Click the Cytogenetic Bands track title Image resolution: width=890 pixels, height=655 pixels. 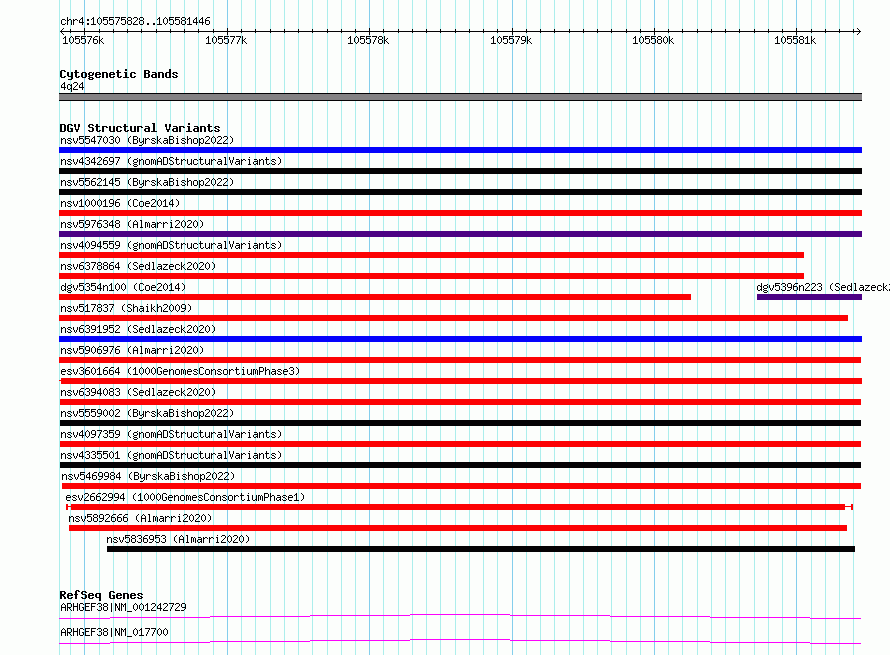click(x=119, y=74)
